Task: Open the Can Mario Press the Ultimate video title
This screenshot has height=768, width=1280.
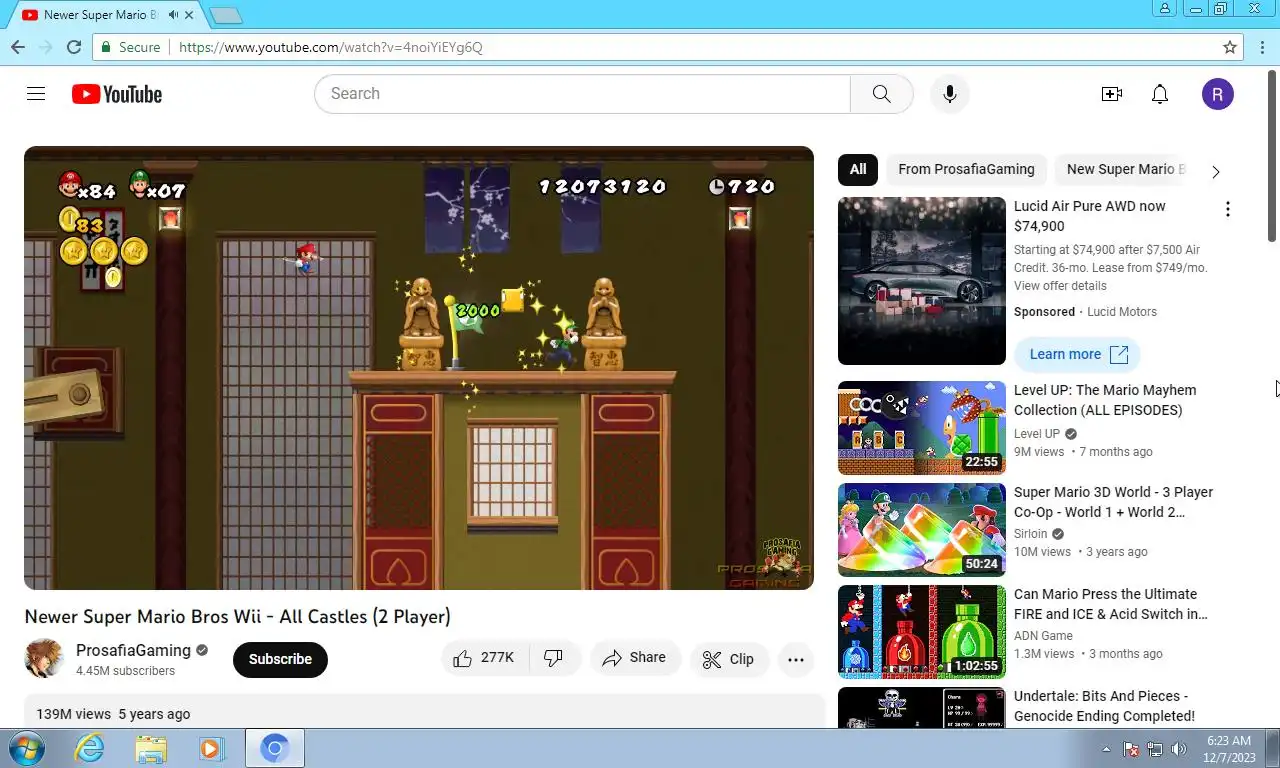Action: [1111, 604]
